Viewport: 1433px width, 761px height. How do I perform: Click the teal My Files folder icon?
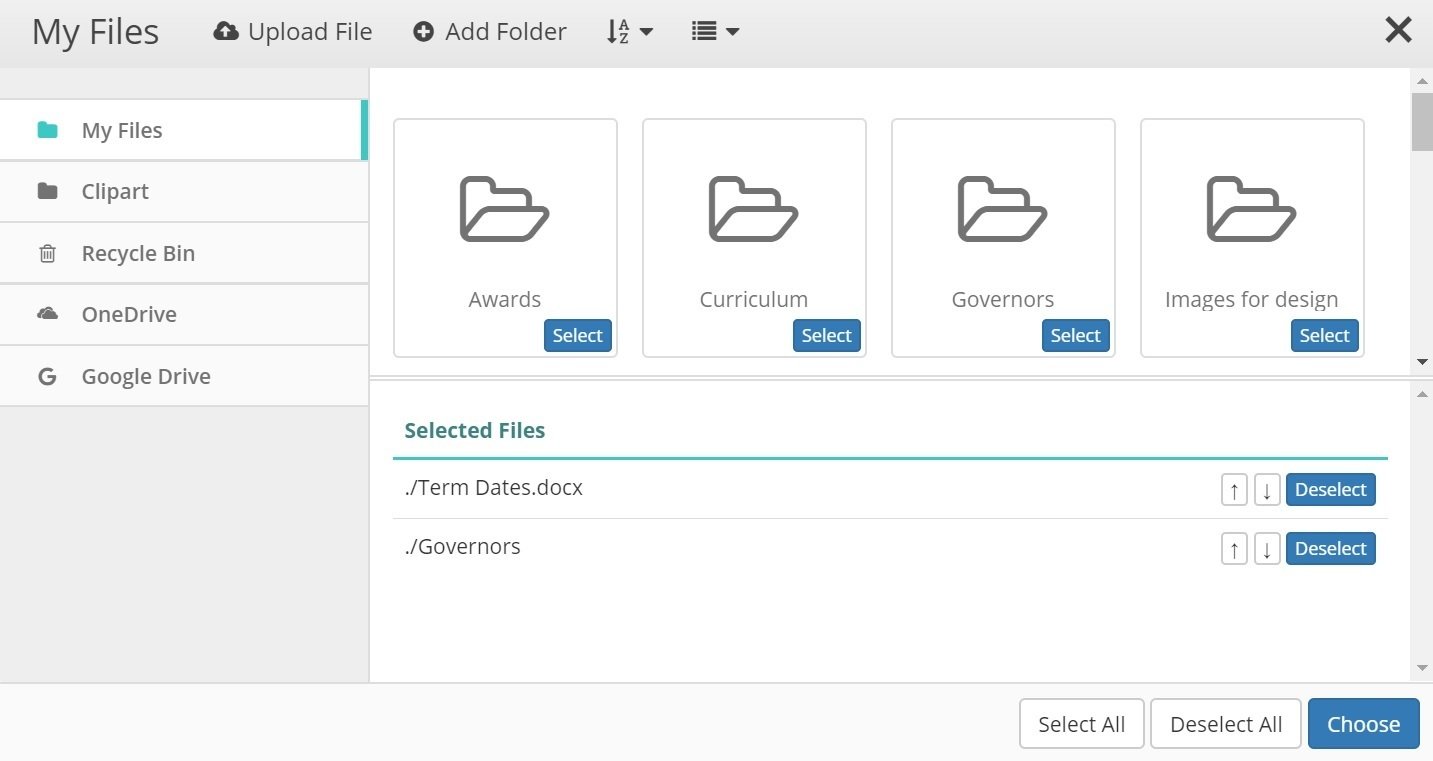coord(47,130)
